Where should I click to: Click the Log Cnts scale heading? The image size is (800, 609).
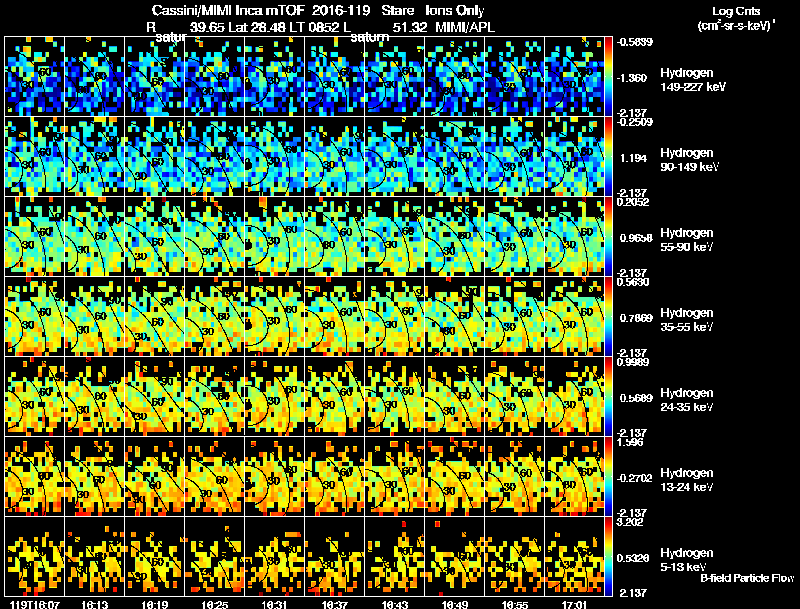(x=736, y=11)
